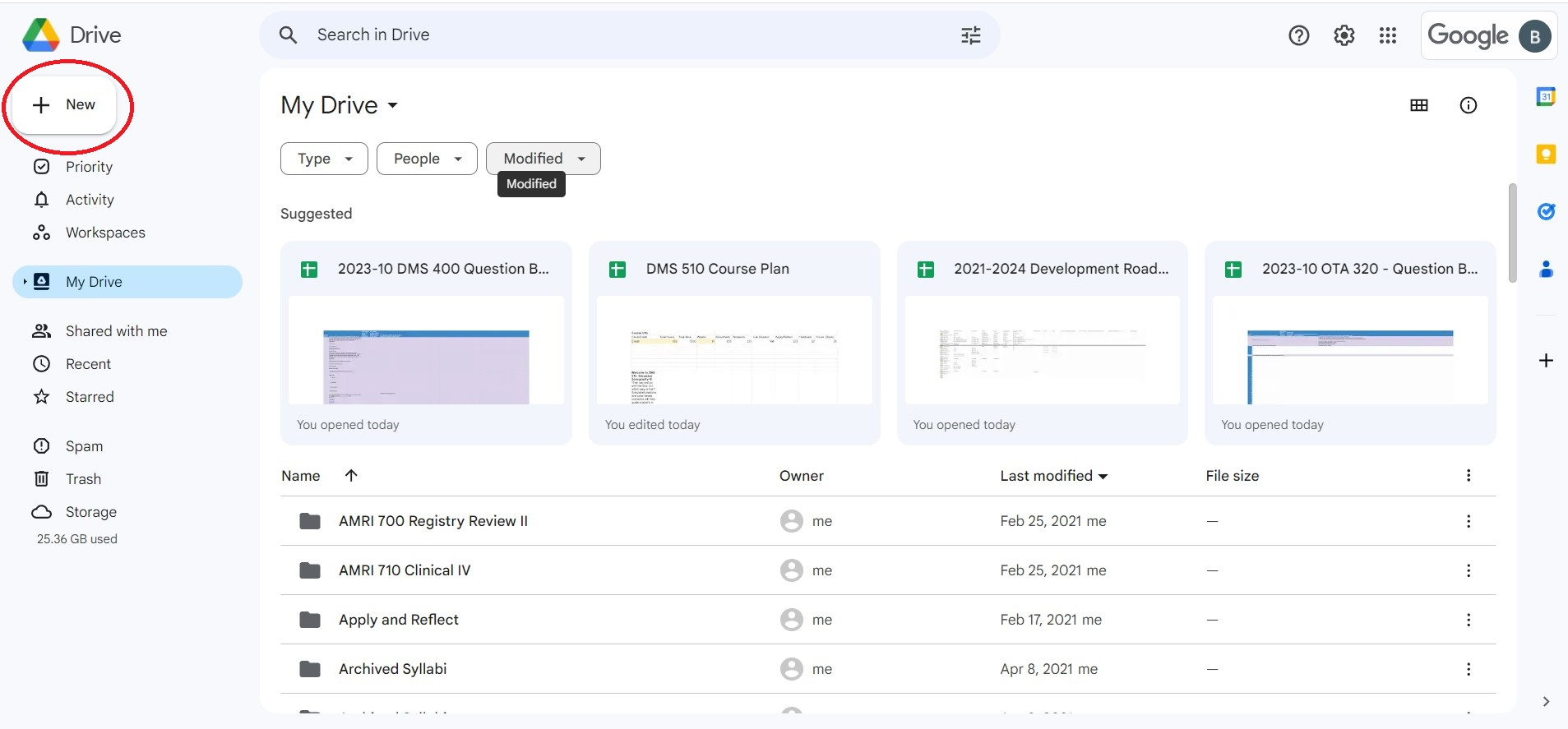Screen dimensions: 1568x729
Task: Open Google Calendar in side panel
Action: point(1546,97)
